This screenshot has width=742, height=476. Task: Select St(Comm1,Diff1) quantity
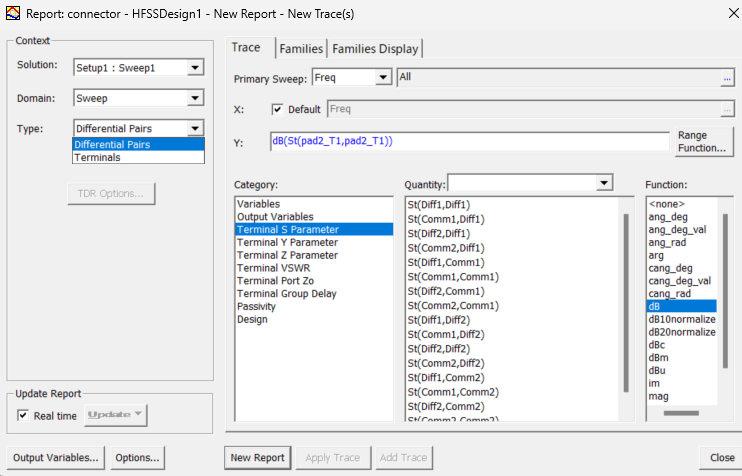513,219
